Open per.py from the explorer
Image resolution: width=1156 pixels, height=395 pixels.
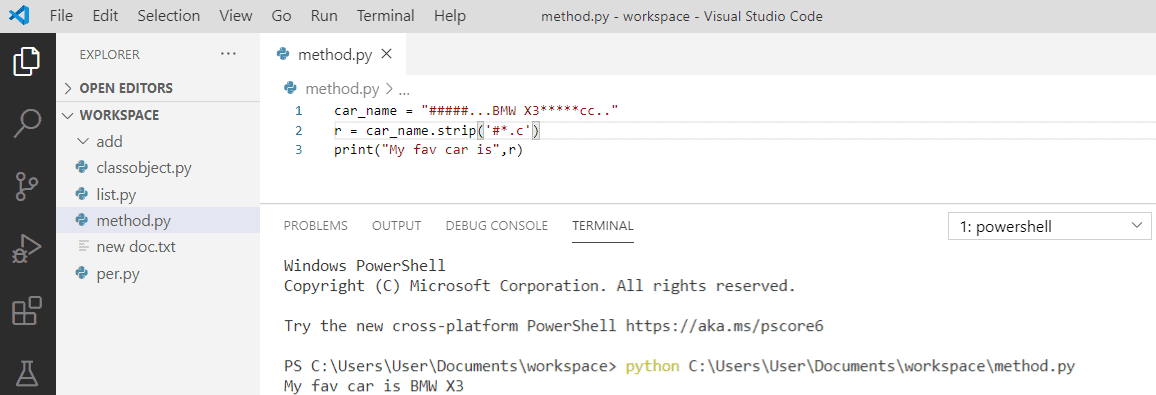click(118, 274)
